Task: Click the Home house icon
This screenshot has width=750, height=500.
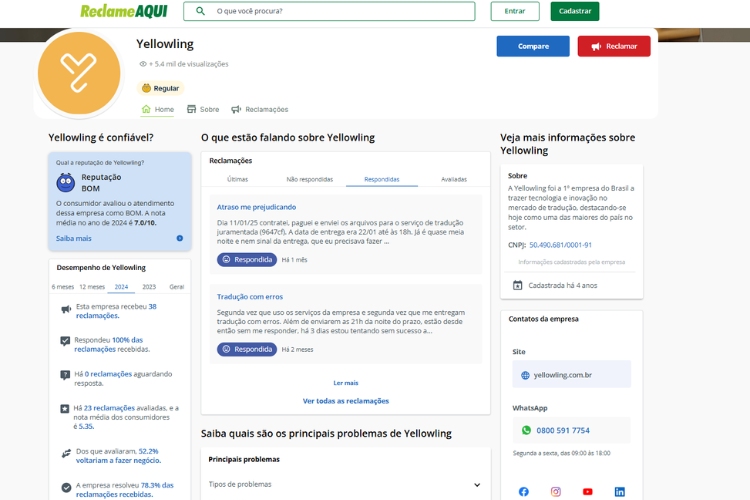Action: tap(146, 109)
